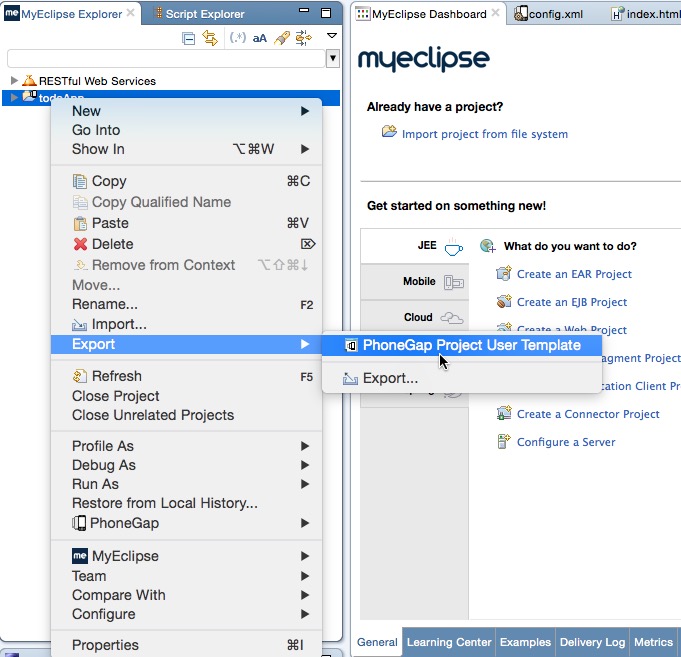Viewport: 681px width, 657px height.
Task: Select PhoneGap Project User Template
Action: click(462, 345)
